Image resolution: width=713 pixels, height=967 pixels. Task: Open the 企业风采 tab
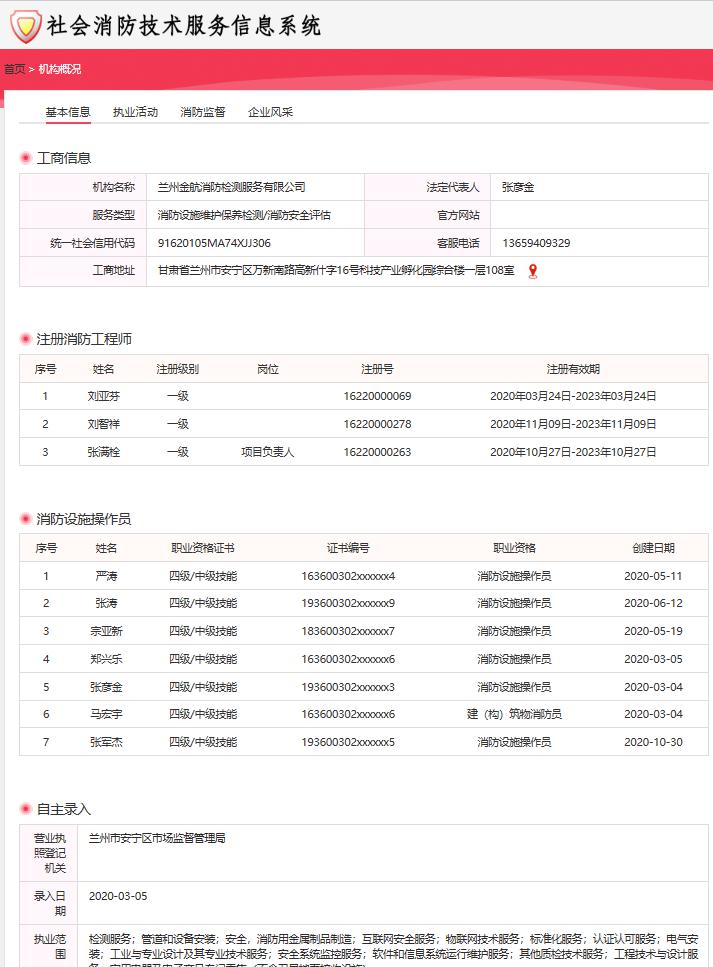point(270,112)
